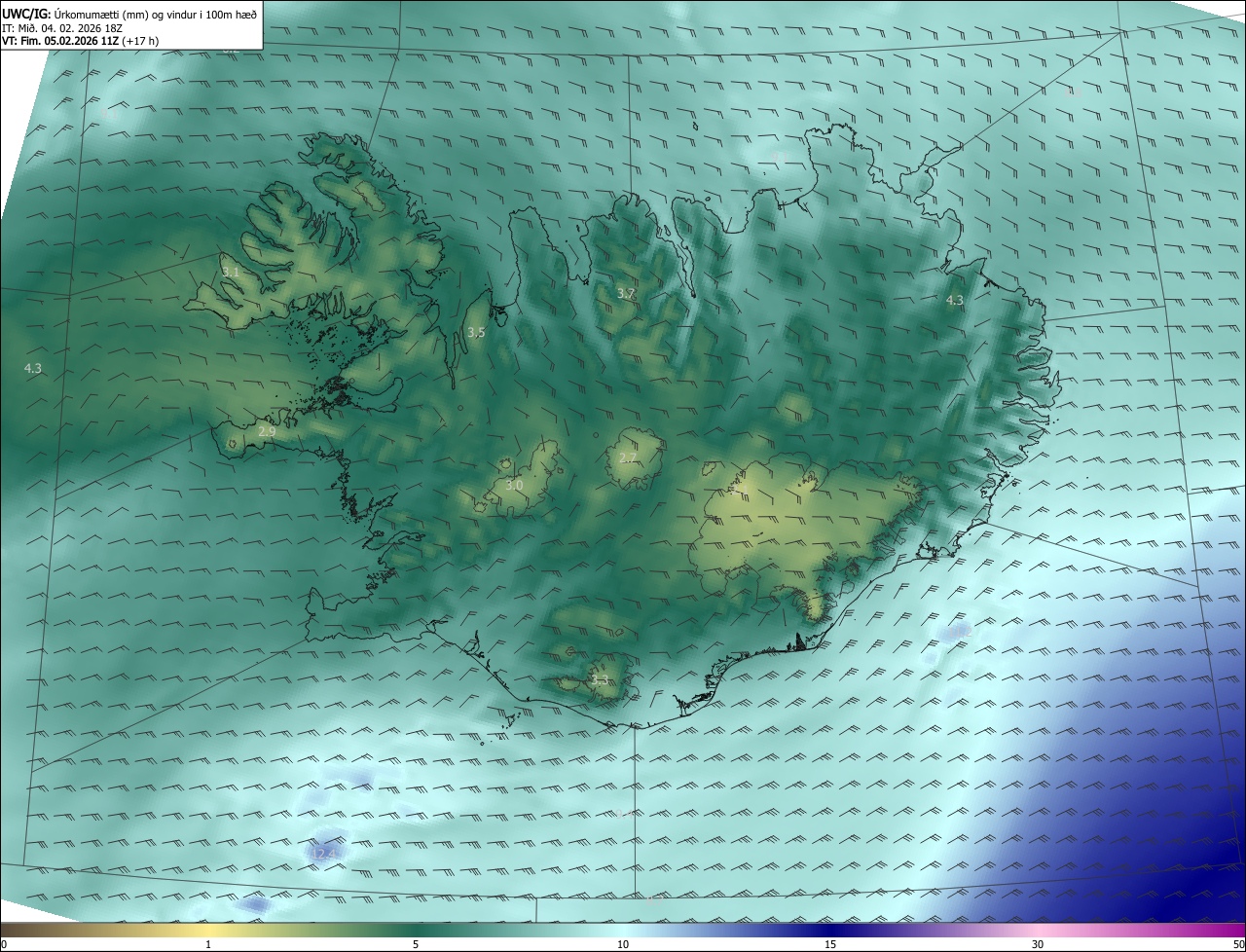The image size is (1246, 952).
Task: Click the "30" tick on the color scale
Action: click(1038, 944)
